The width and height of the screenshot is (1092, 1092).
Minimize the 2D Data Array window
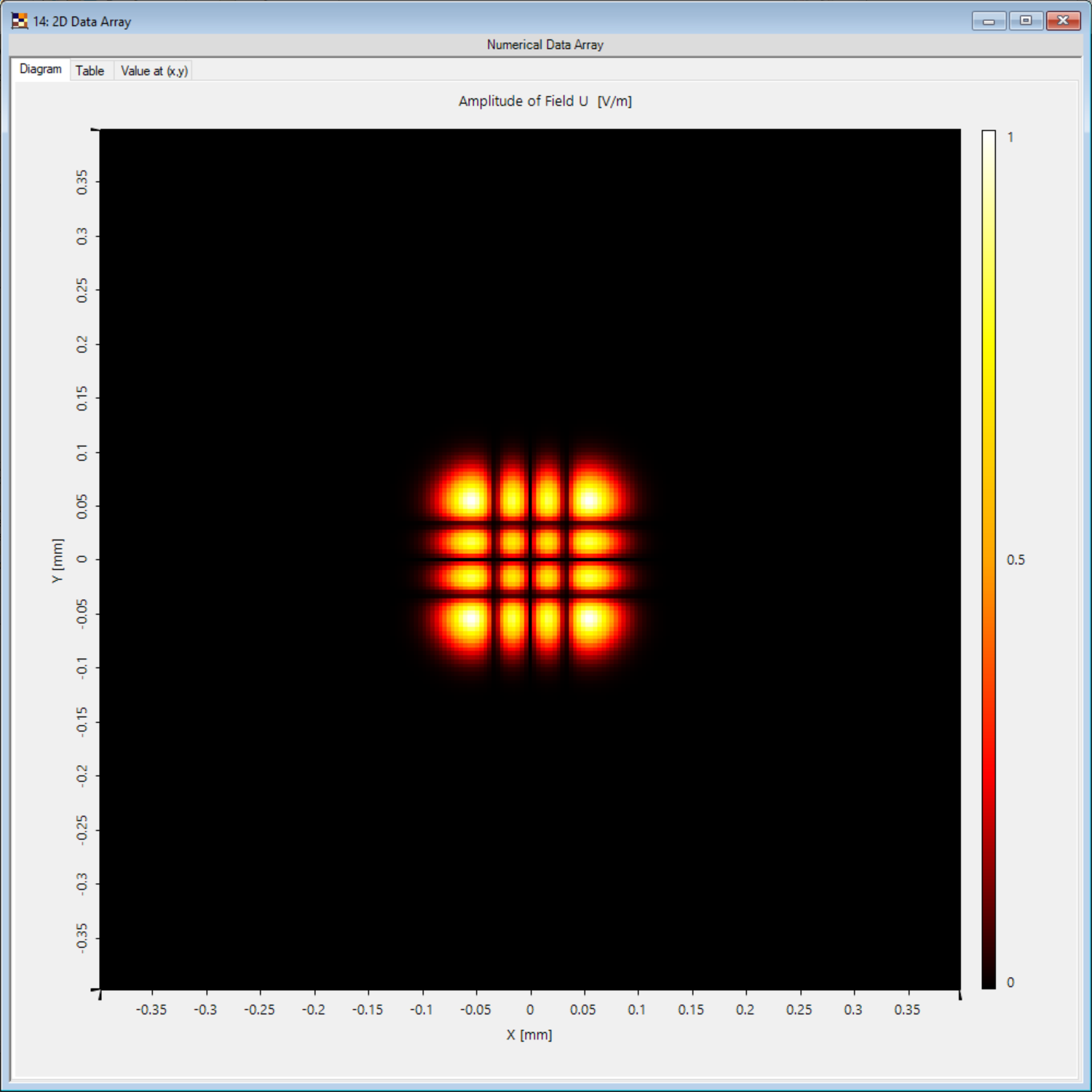[x=989, y=21]
